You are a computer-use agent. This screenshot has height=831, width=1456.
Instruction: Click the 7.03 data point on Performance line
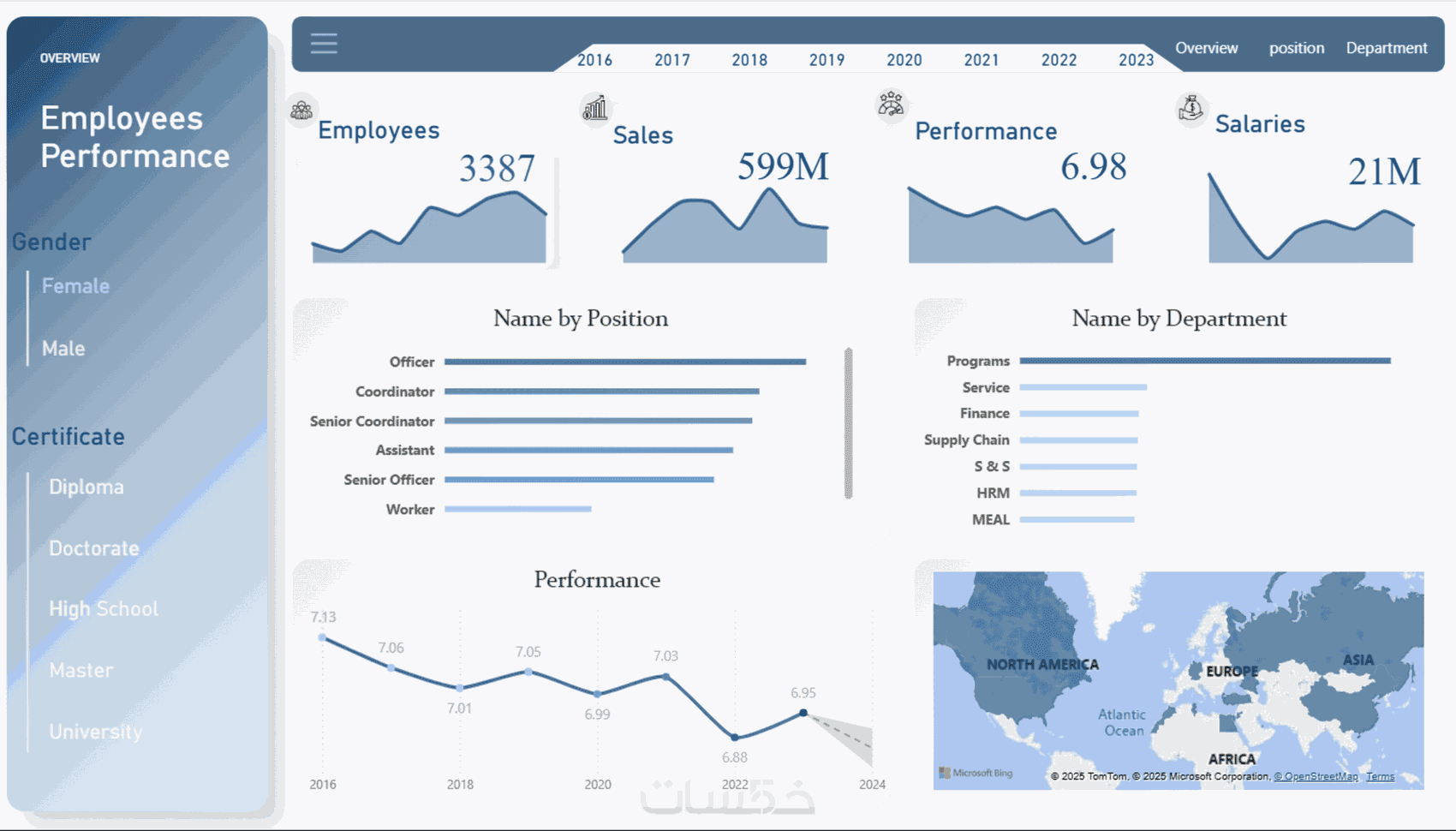[666, 677]
